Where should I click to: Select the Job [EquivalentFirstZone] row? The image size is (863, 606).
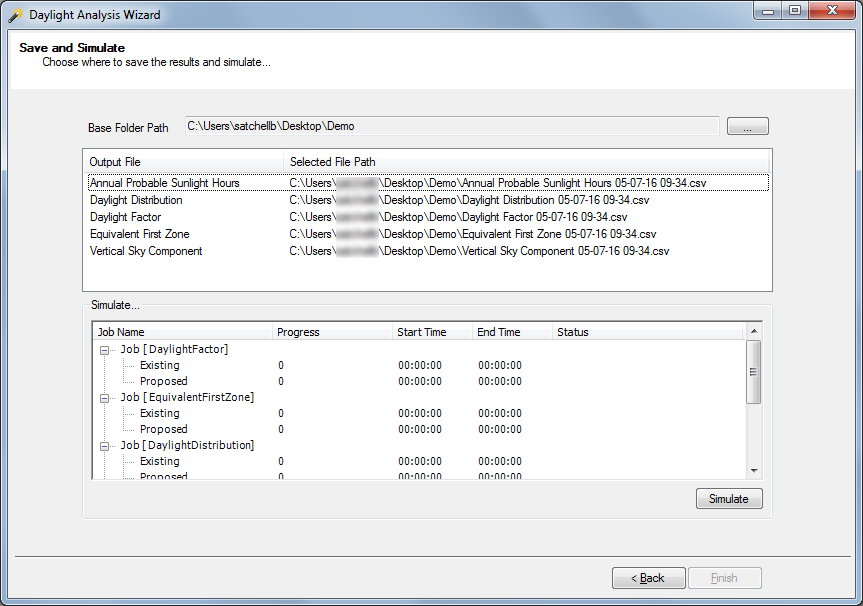[x=187, y=397]
